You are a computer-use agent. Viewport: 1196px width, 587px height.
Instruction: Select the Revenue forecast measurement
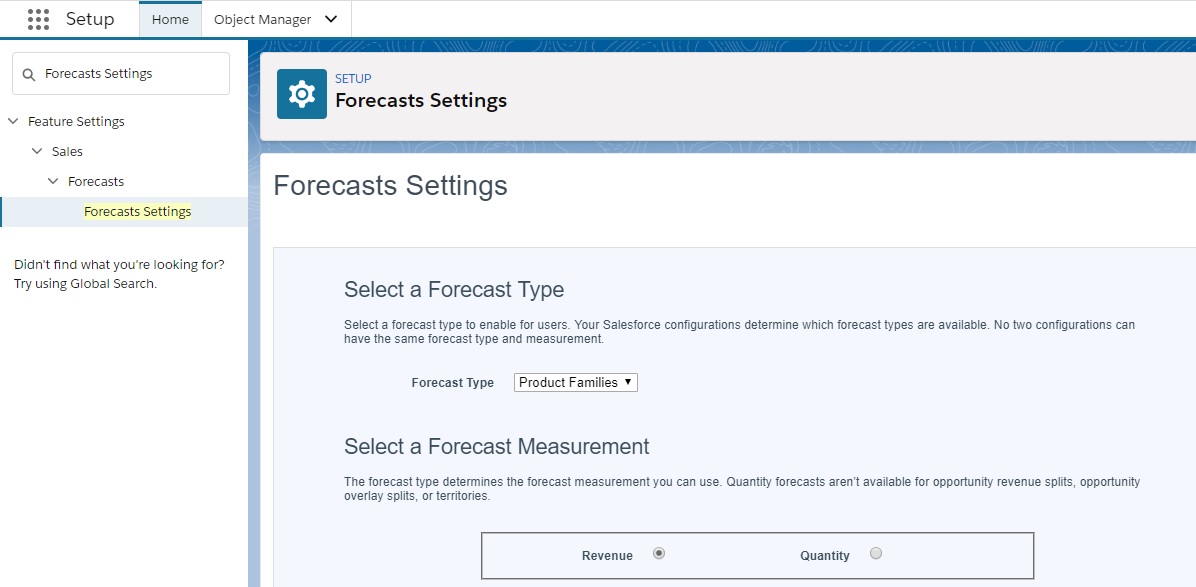[x=659, y=551]
